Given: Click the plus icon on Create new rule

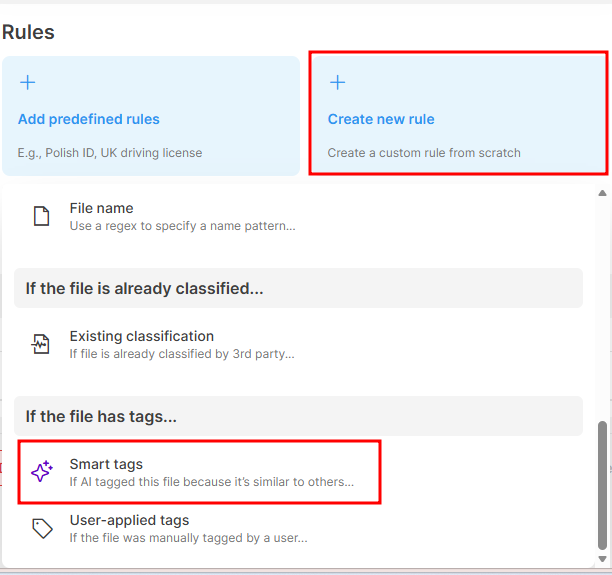Looking at the screenshot, I should [337, 83].
